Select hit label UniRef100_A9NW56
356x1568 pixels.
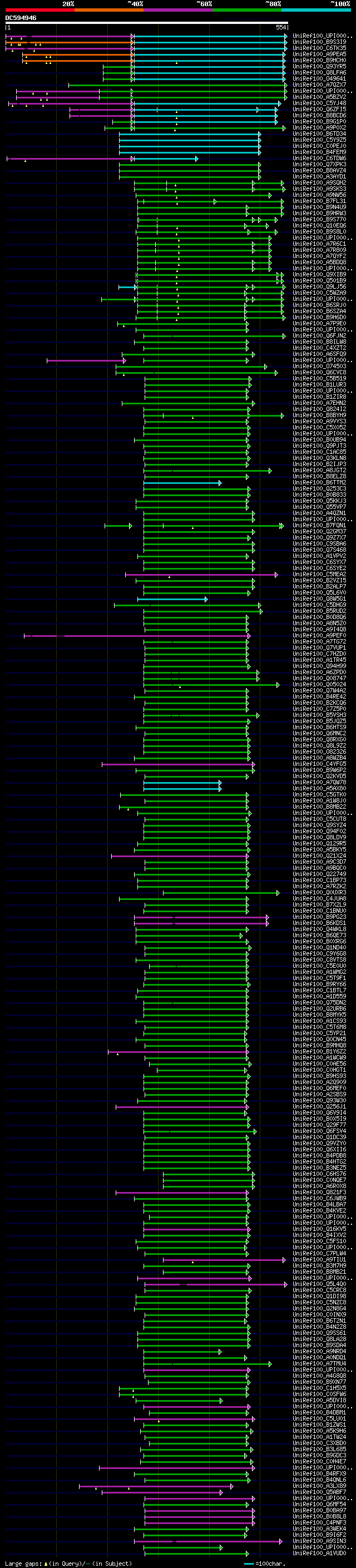(319, 195)
